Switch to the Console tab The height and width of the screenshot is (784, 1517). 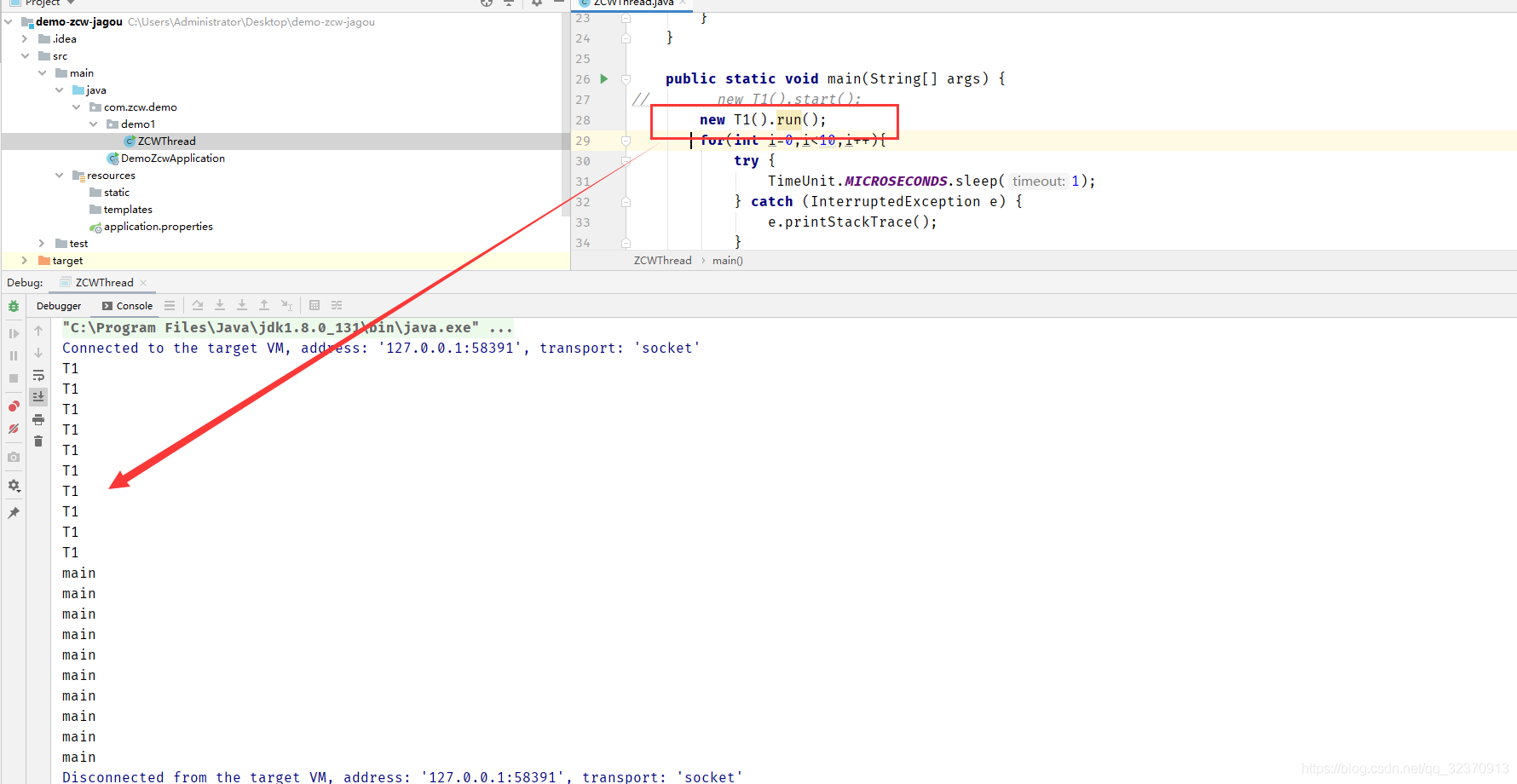pyautogui.click(x=127, y=306)
